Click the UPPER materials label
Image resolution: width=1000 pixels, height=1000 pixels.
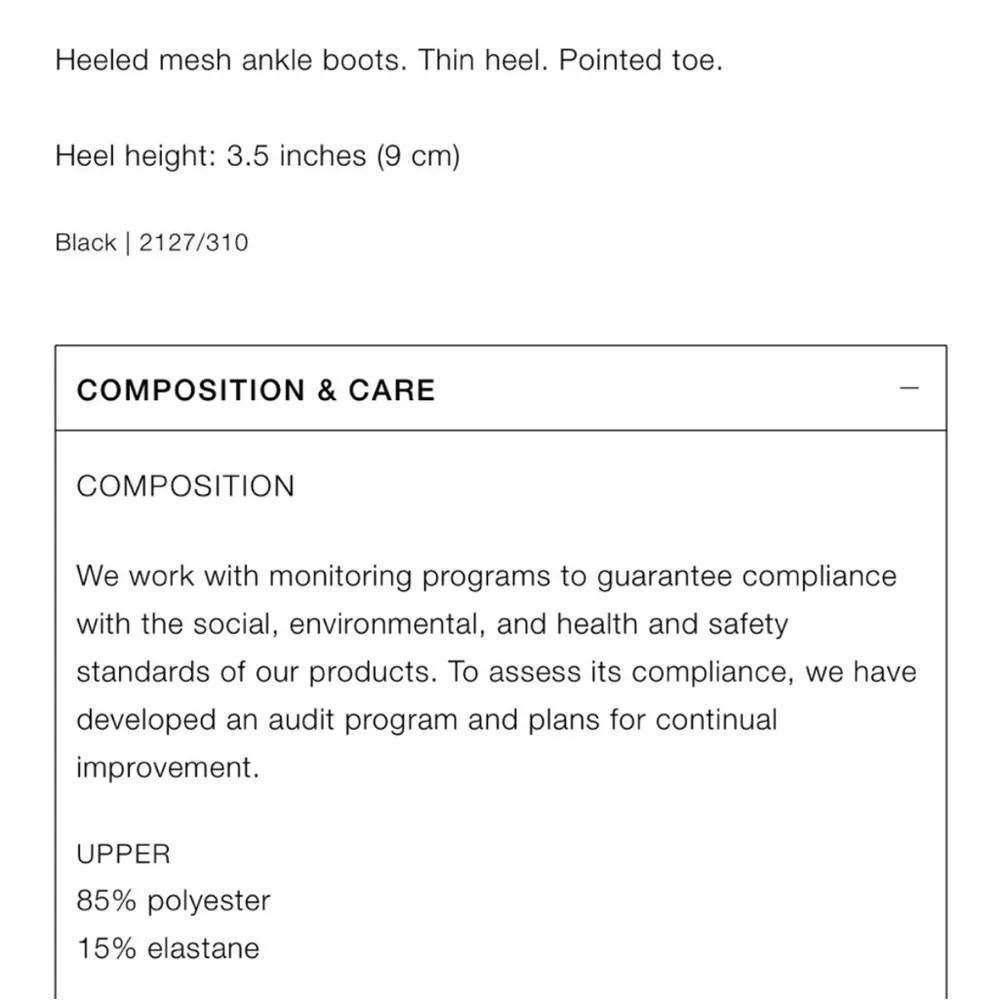122,853
